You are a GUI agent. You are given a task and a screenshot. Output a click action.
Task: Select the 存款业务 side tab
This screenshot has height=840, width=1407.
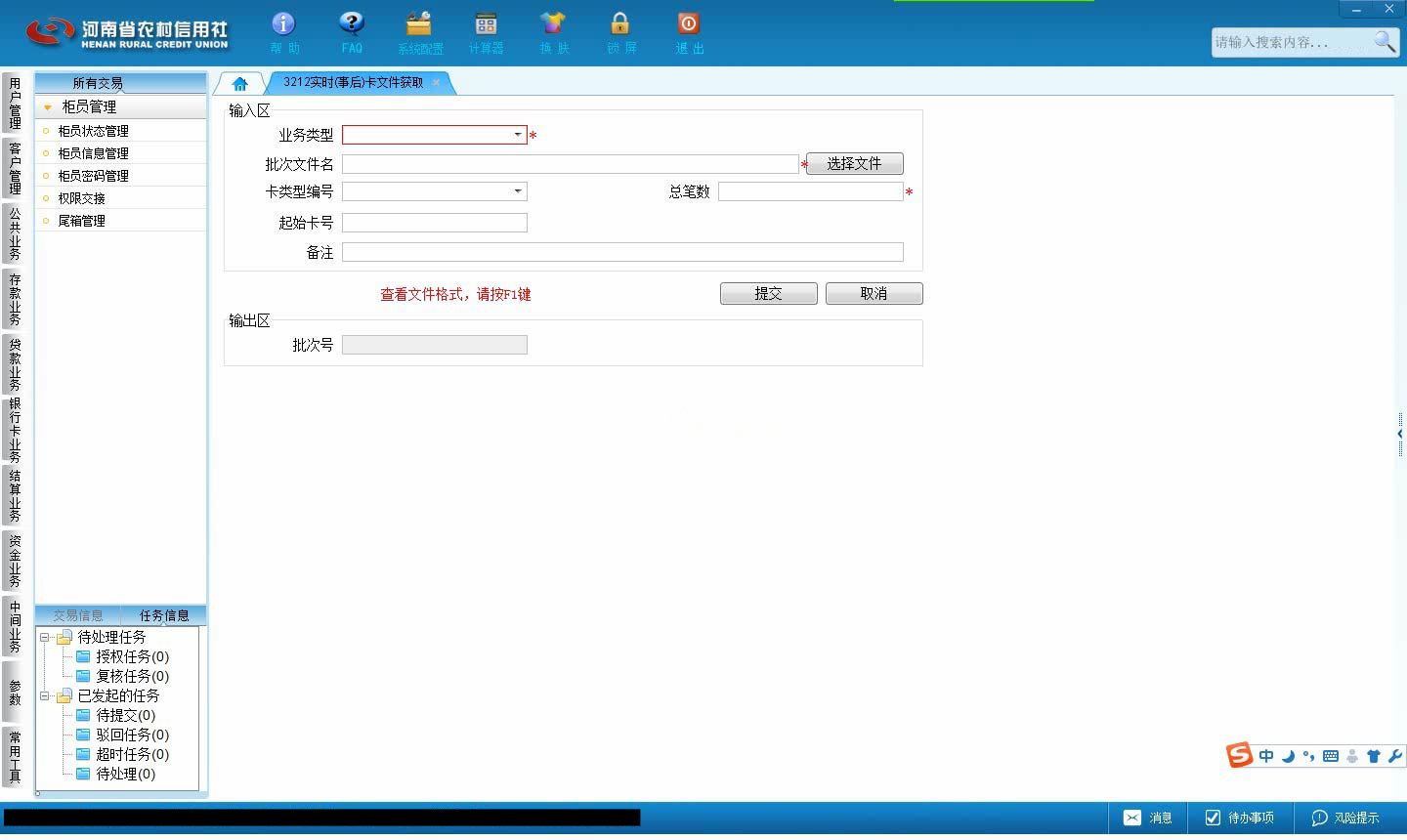tap(14, 298)
